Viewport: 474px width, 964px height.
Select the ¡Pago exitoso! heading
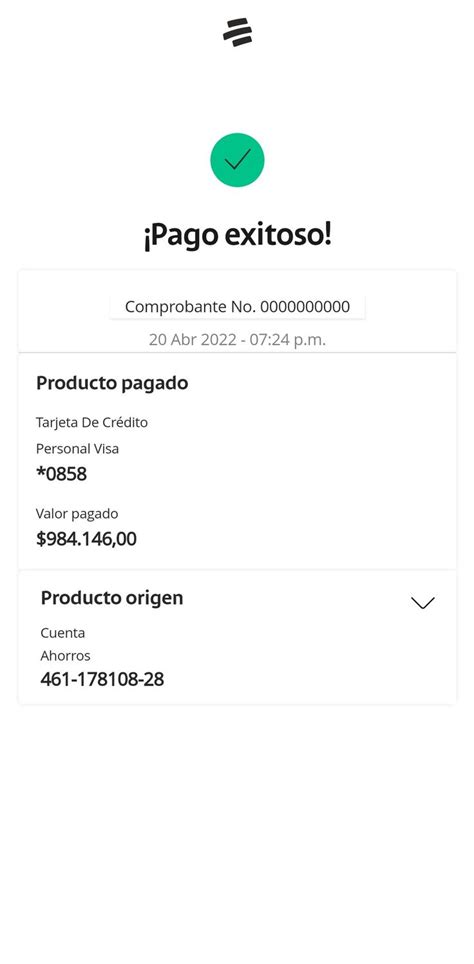[237, 236]
